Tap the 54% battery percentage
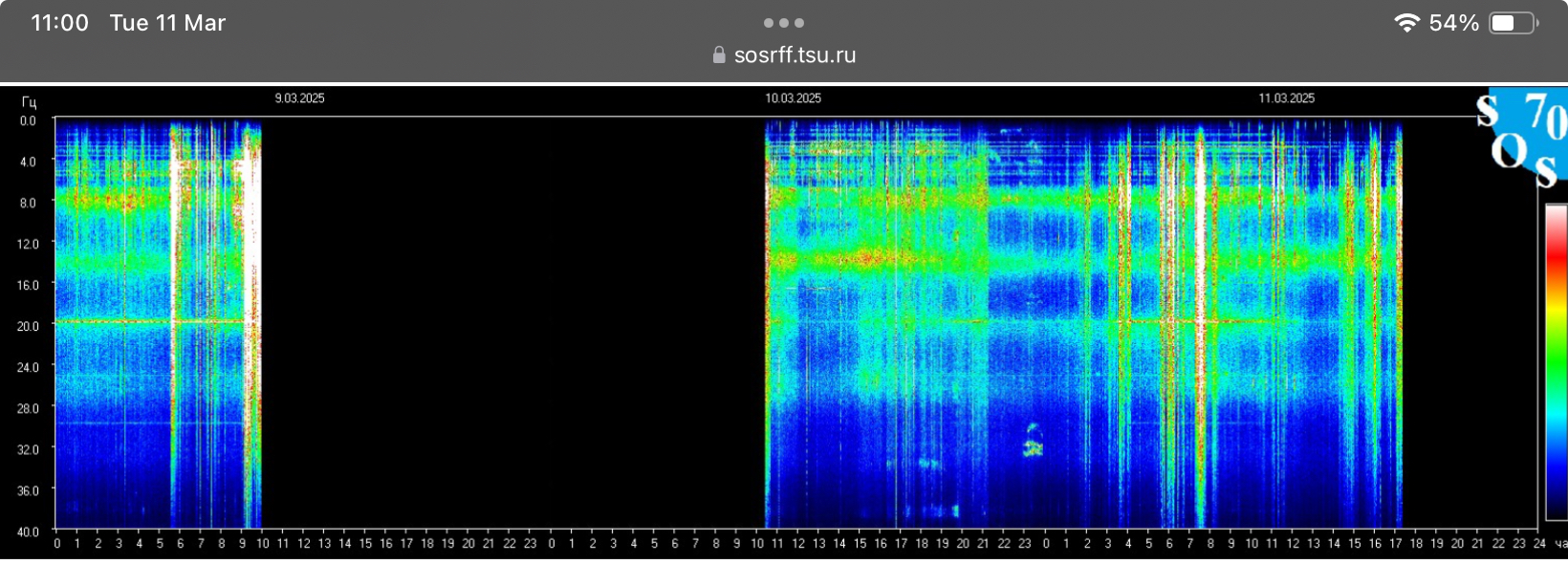This screenshot has height=564, width=1568. point(1453,23)
